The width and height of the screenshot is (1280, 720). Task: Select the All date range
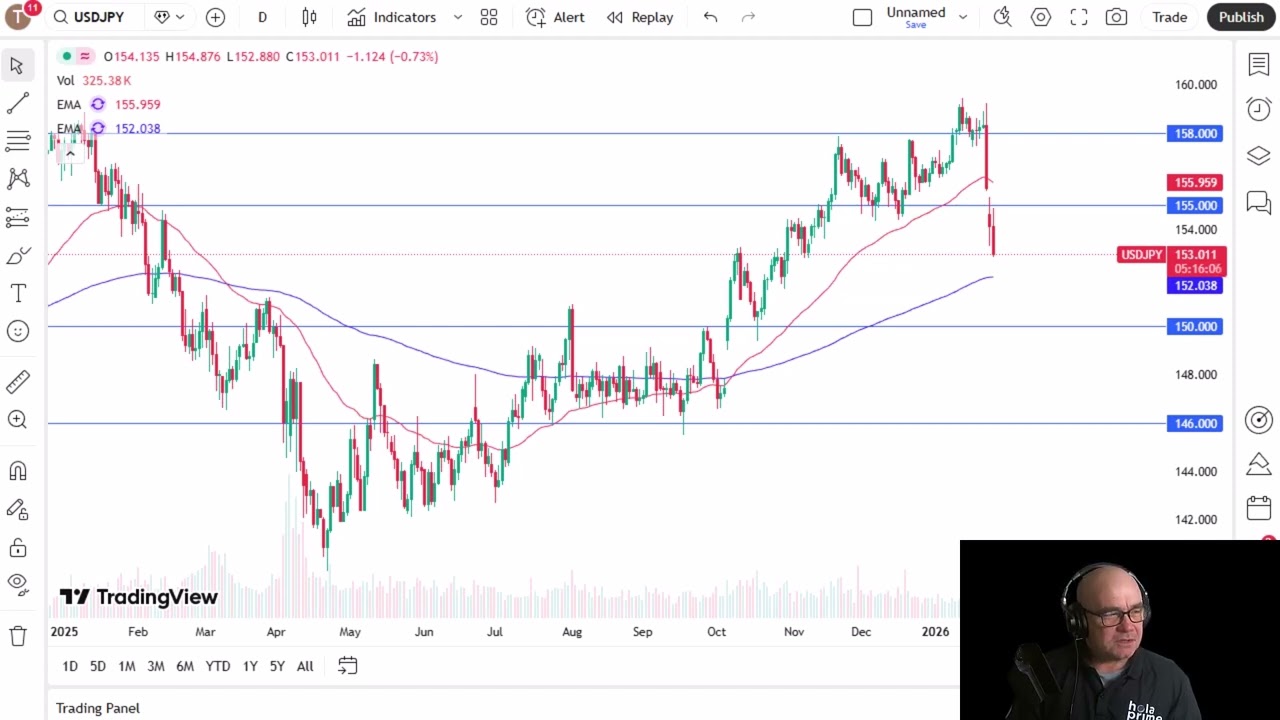[305, 666]
